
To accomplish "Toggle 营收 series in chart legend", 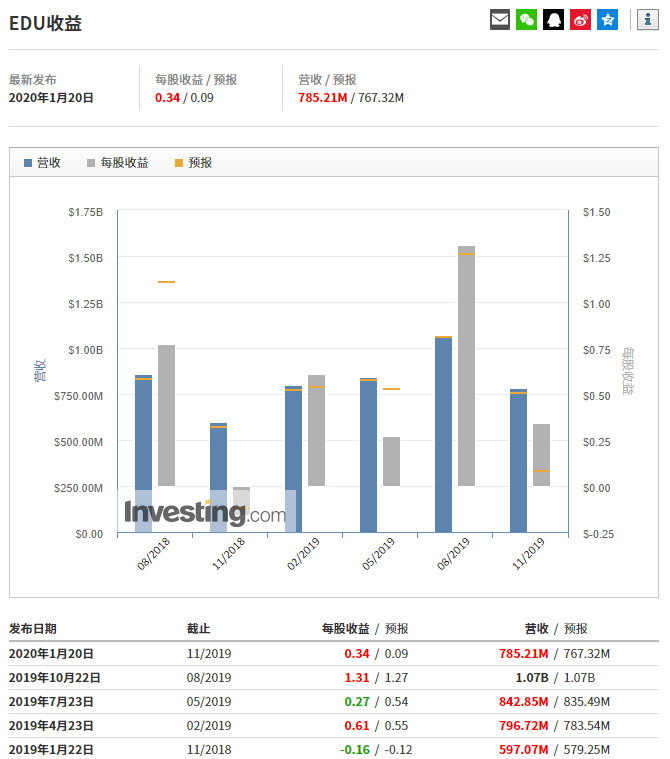I will 43,163.
